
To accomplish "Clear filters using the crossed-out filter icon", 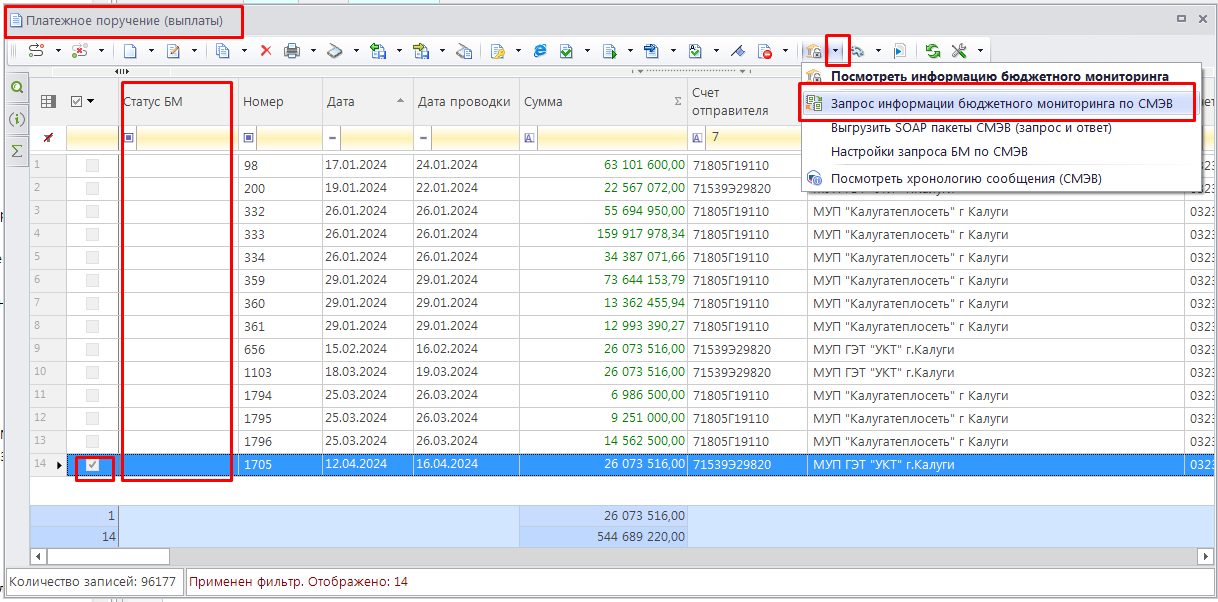I will (48, 137).
